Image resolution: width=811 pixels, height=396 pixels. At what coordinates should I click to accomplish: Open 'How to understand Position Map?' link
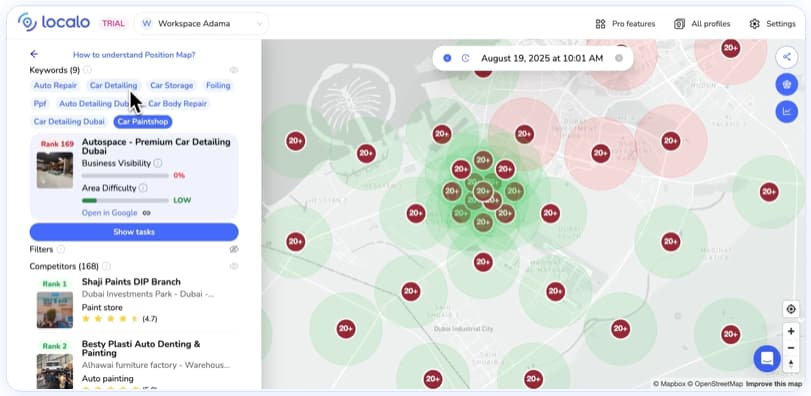tap(134, 55)
